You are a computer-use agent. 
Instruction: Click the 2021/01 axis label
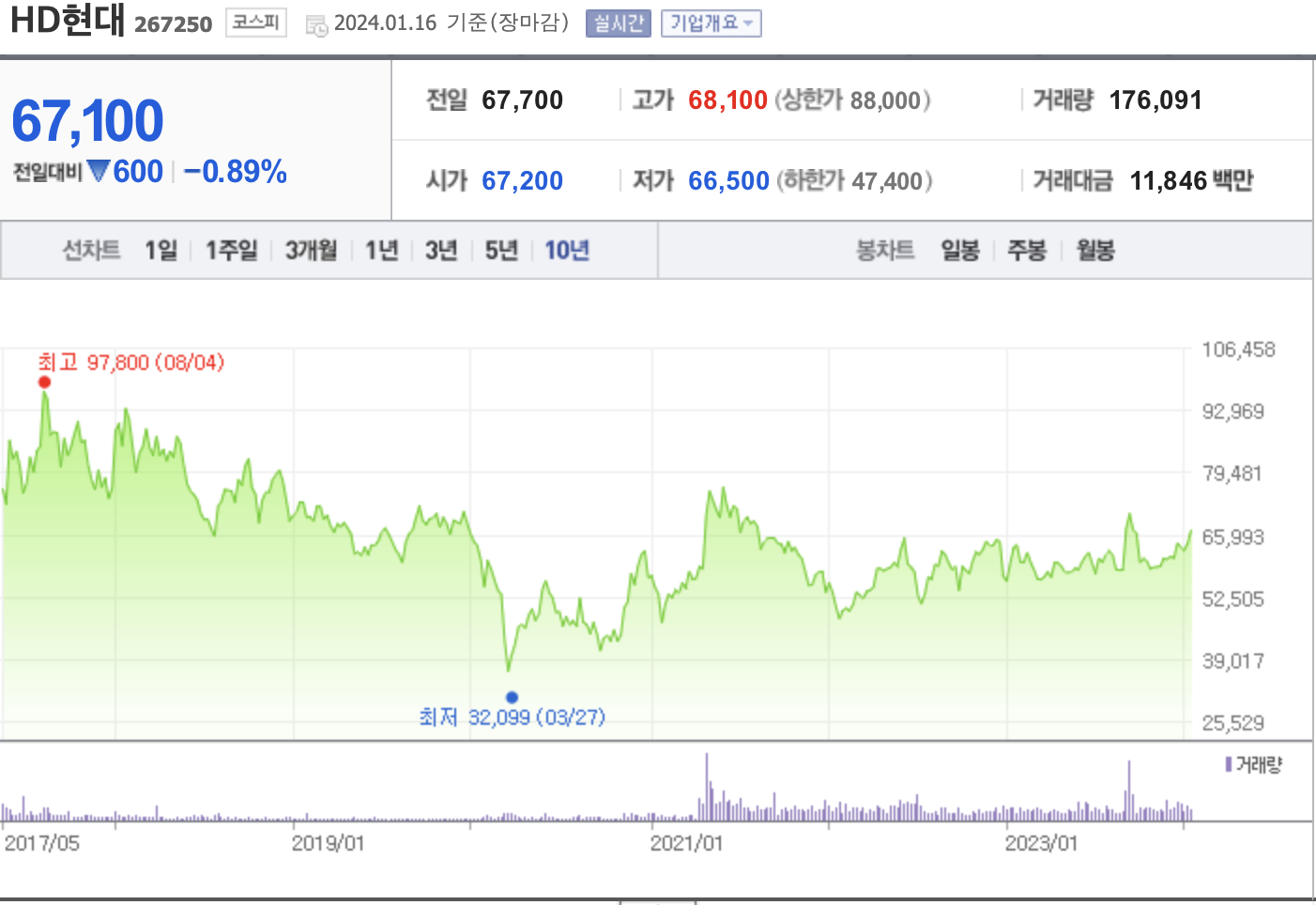coord(686,843)
